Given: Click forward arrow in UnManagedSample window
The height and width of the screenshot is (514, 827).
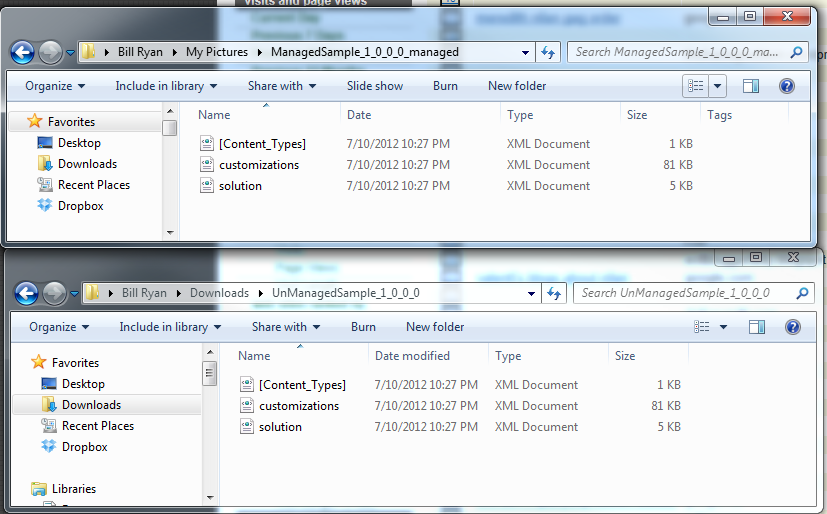Looking at the screenshot, I should click(x=54, y=293).
